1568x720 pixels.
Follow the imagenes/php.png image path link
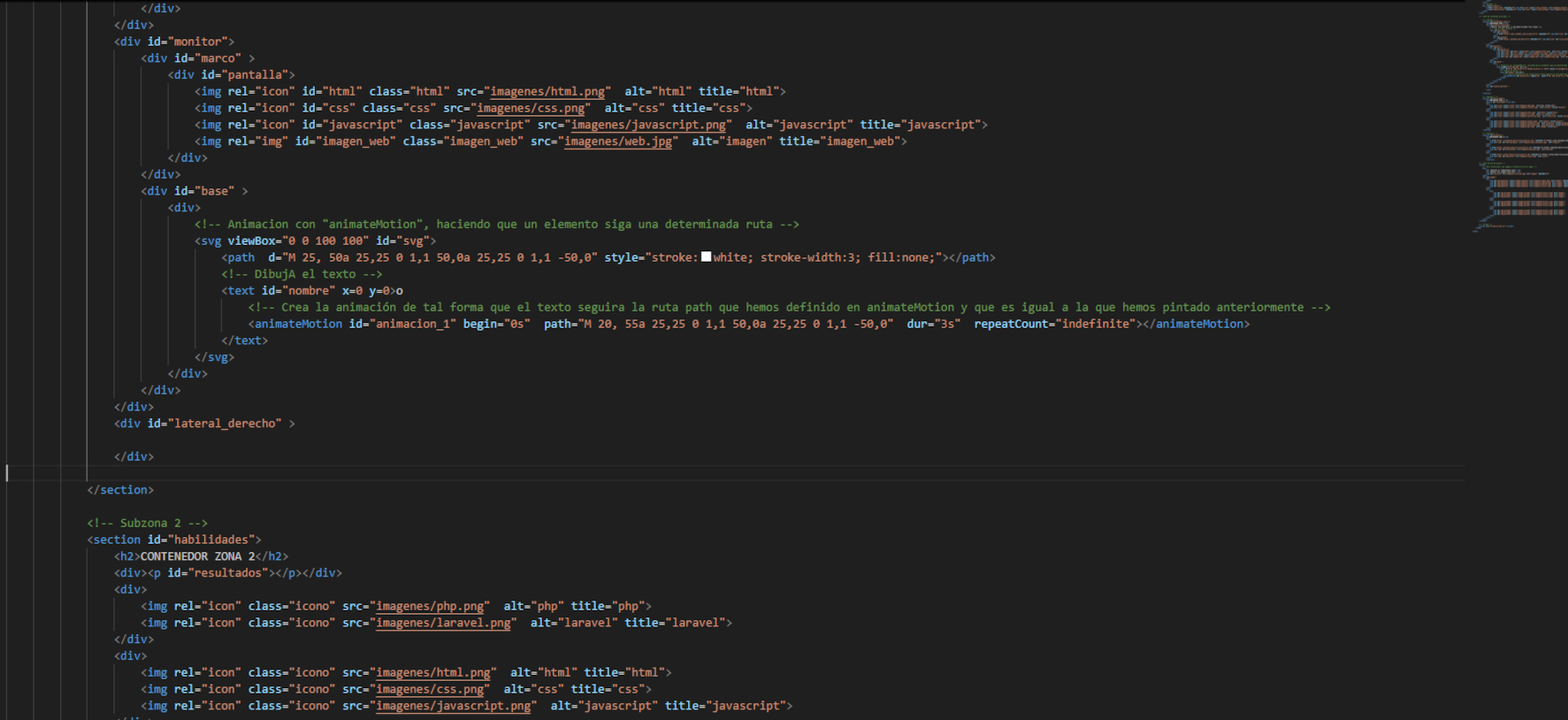point(430,607)
